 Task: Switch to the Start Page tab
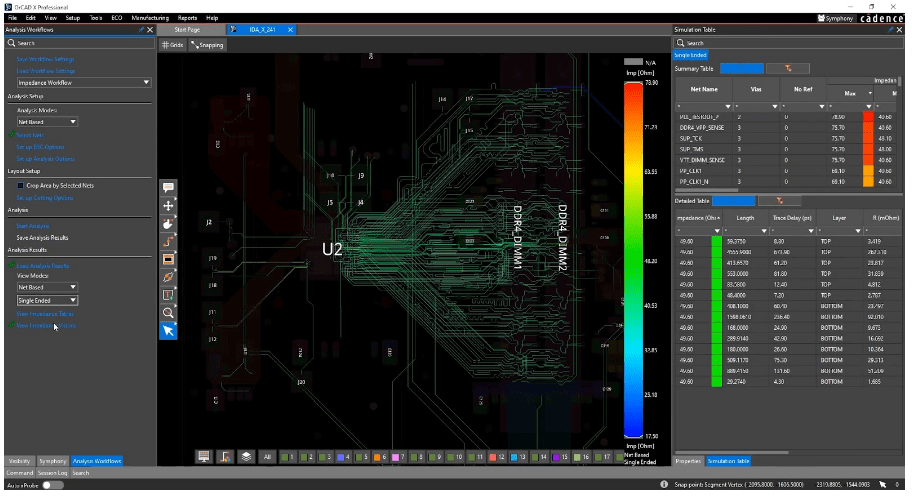[x=187, y=30]
